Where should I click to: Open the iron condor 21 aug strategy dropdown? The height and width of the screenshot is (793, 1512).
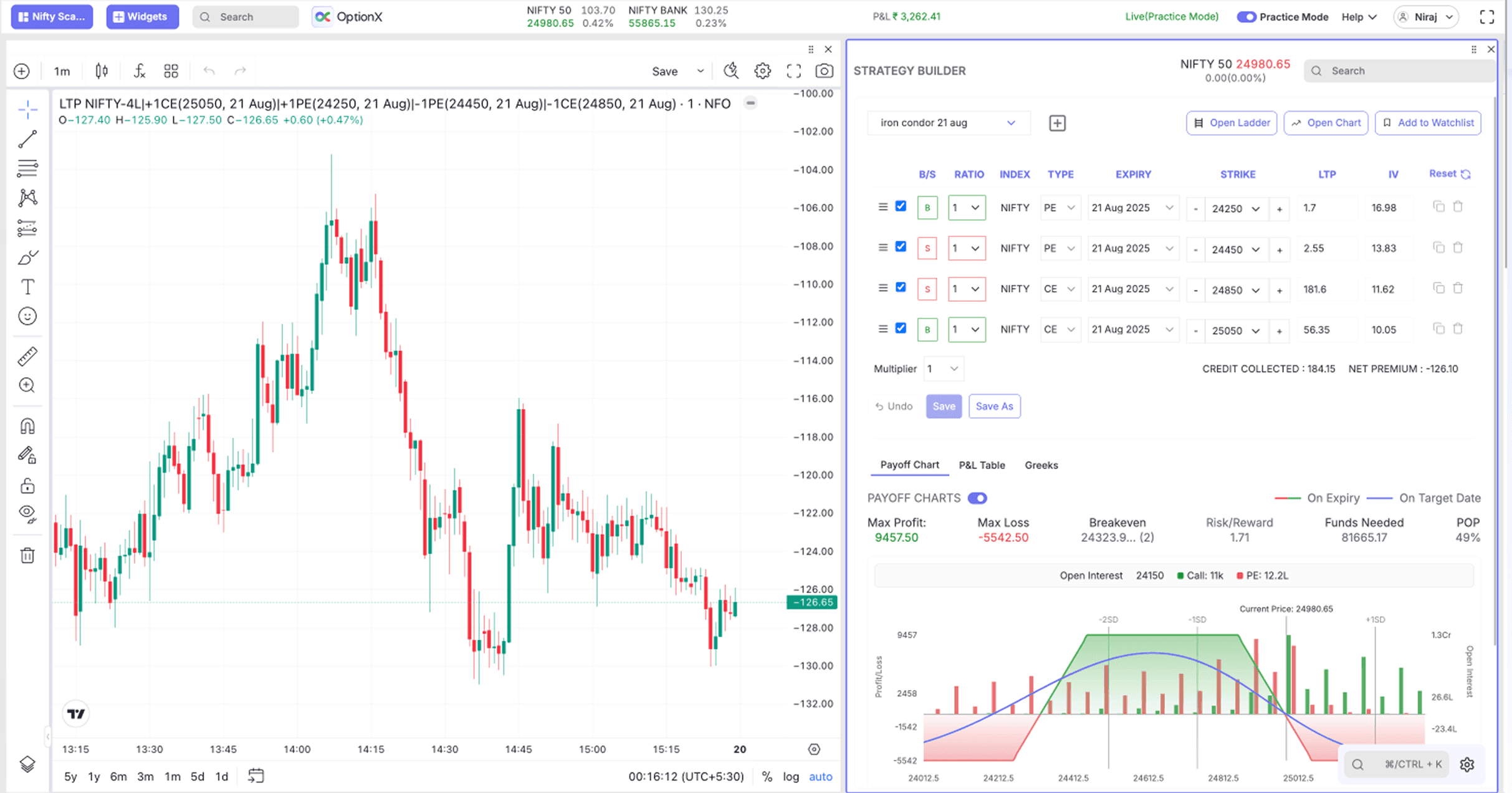(x=948, y=123)
